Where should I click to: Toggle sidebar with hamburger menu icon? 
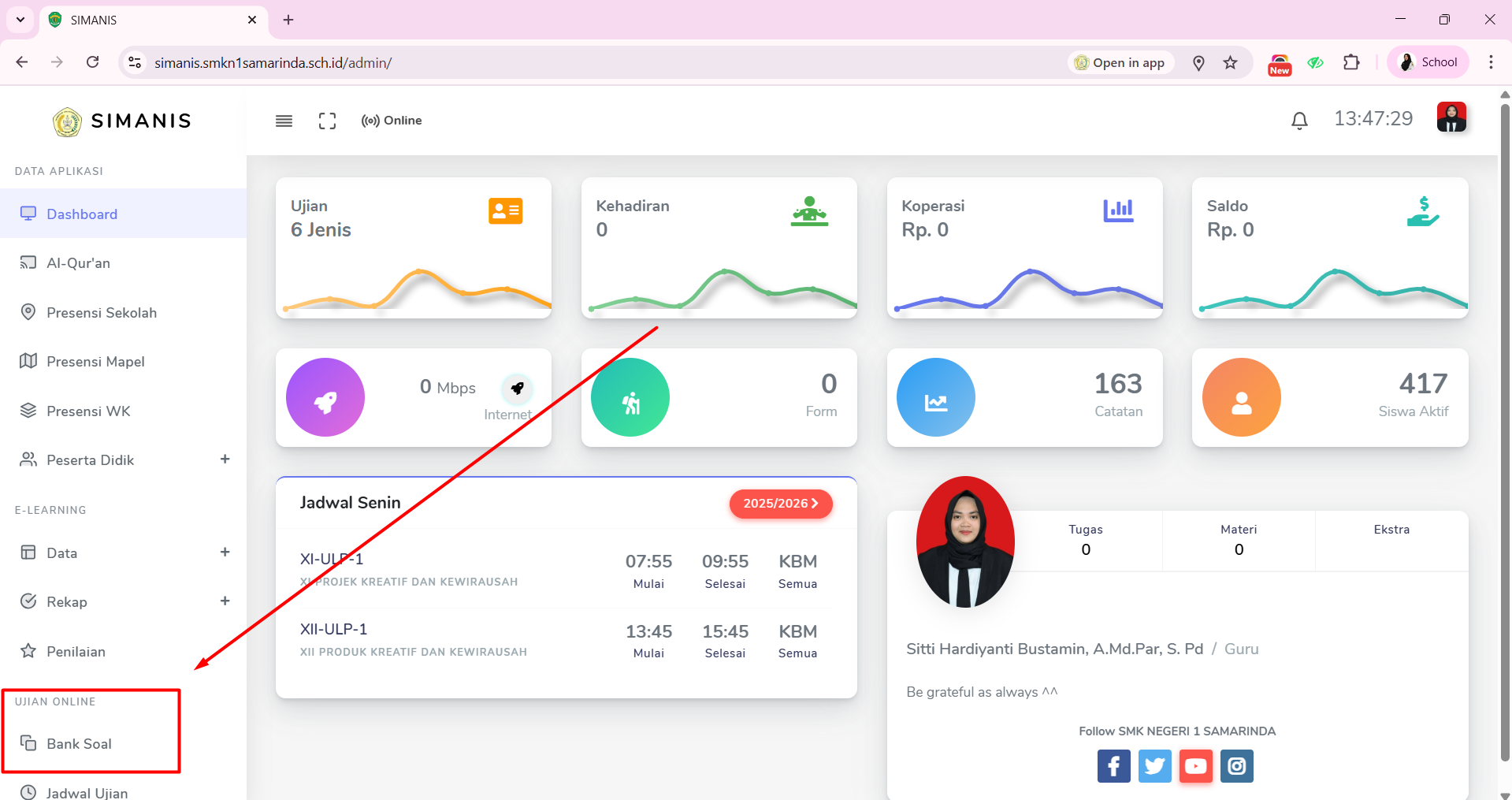[284, 121]
